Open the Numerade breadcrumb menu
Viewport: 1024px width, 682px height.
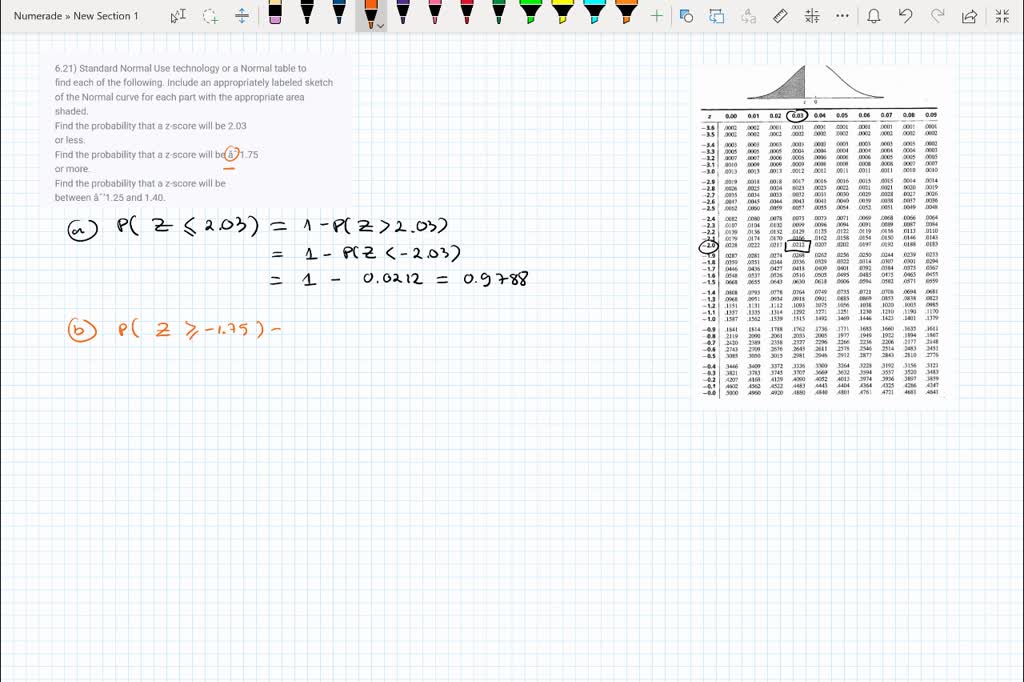39,16
